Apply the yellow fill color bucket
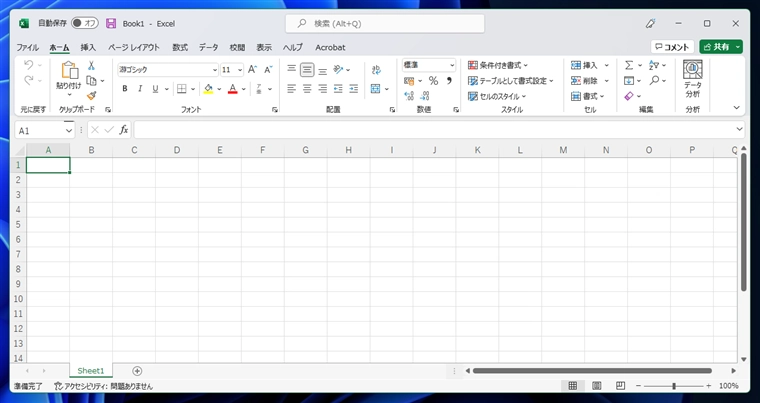 (208, 89)
